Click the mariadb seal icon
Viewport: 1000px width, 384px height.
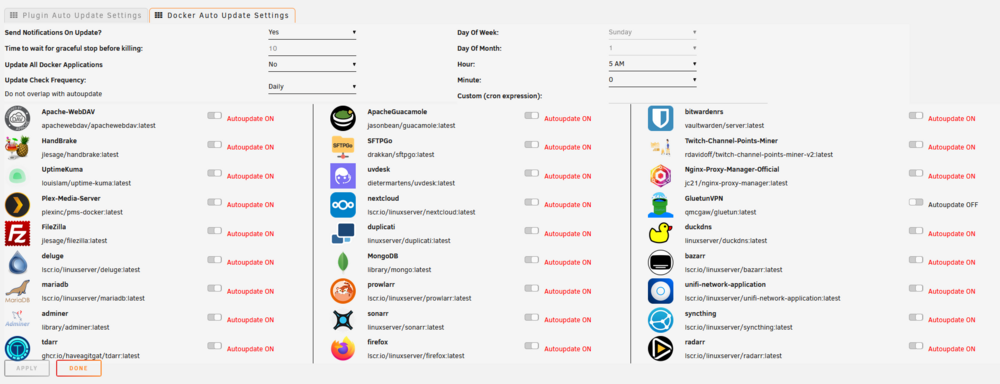pos(17,291)
